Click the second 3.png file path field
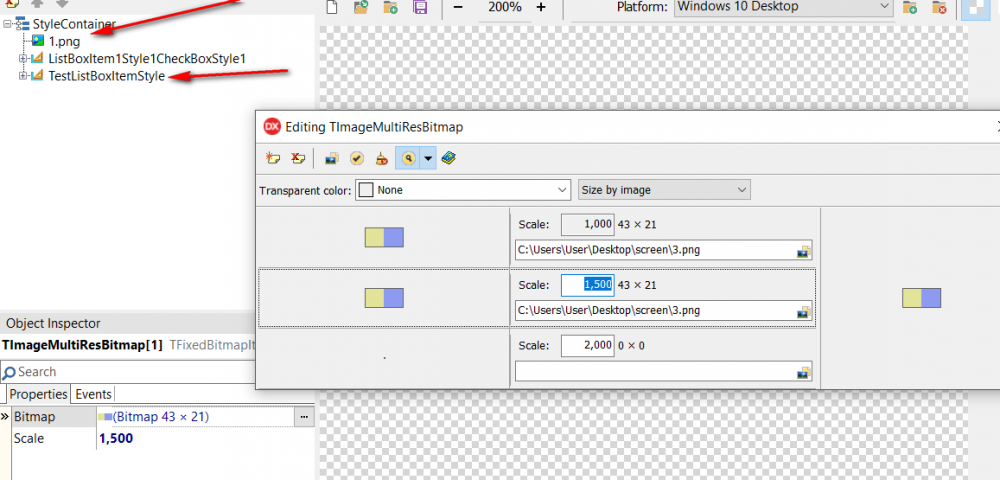Viewport: 1000px width, 480px height. click(663, 310)
